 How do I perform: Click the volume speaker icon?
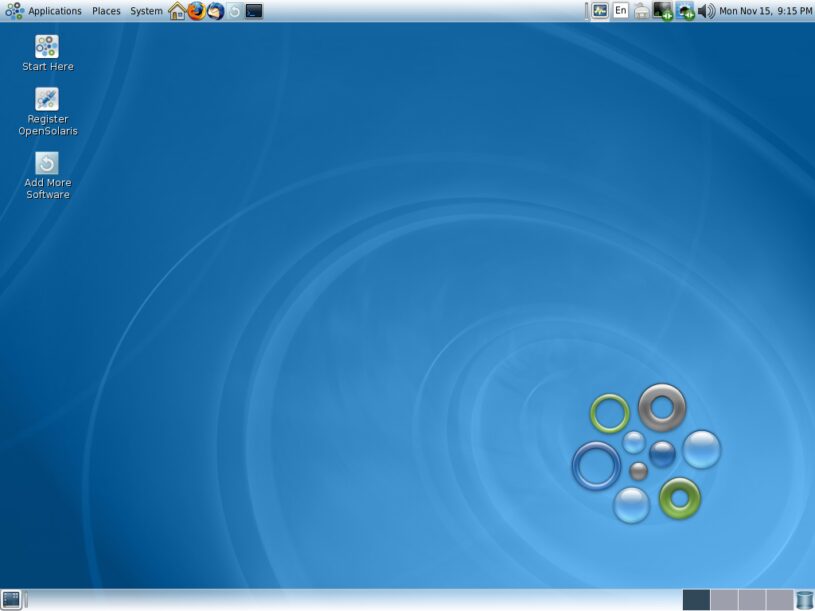705,10
